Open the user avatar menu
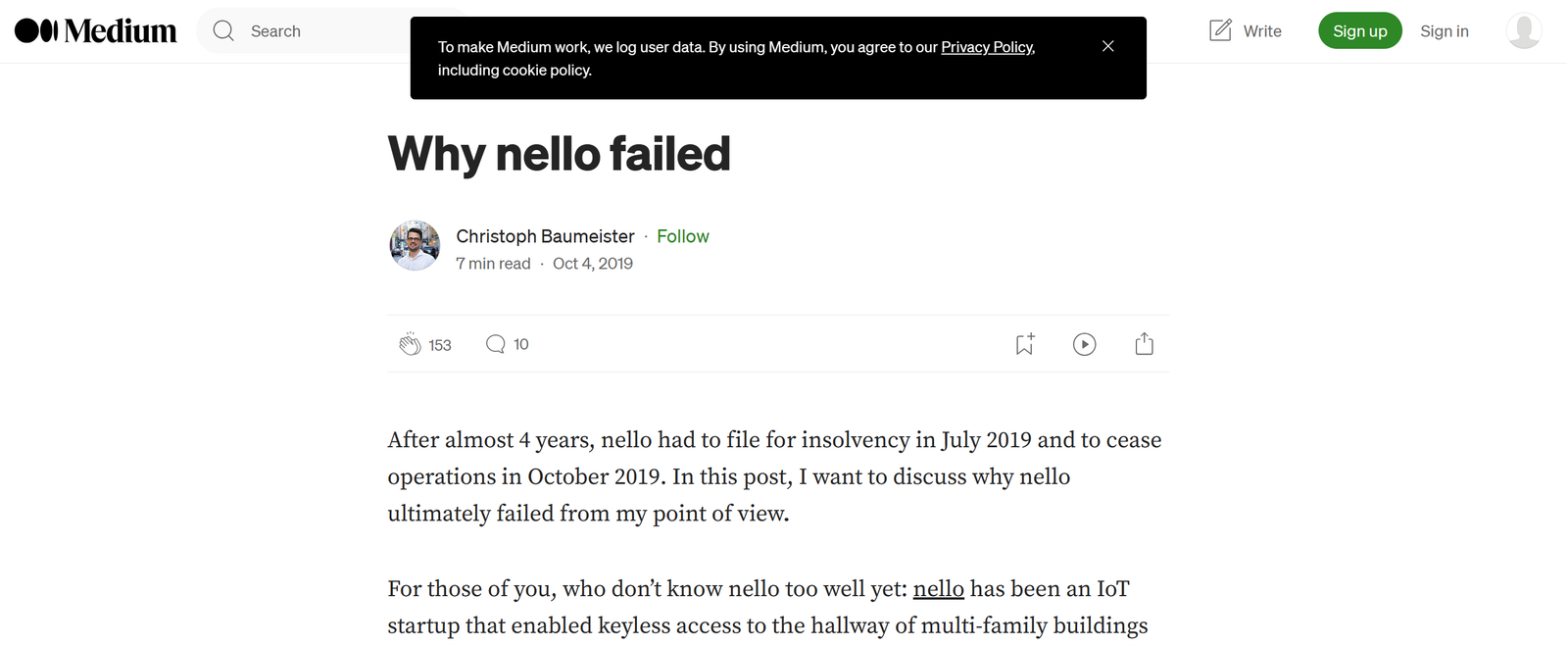This screenshot has width=1568, height=645. 1523,31
